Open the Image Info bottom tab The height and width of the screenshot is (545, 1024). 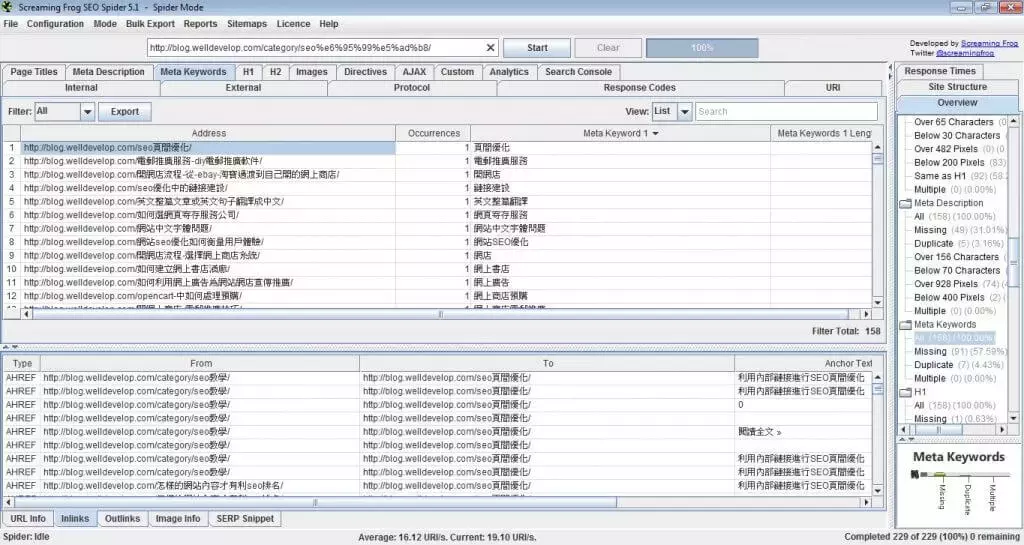(x=178, y=519)
